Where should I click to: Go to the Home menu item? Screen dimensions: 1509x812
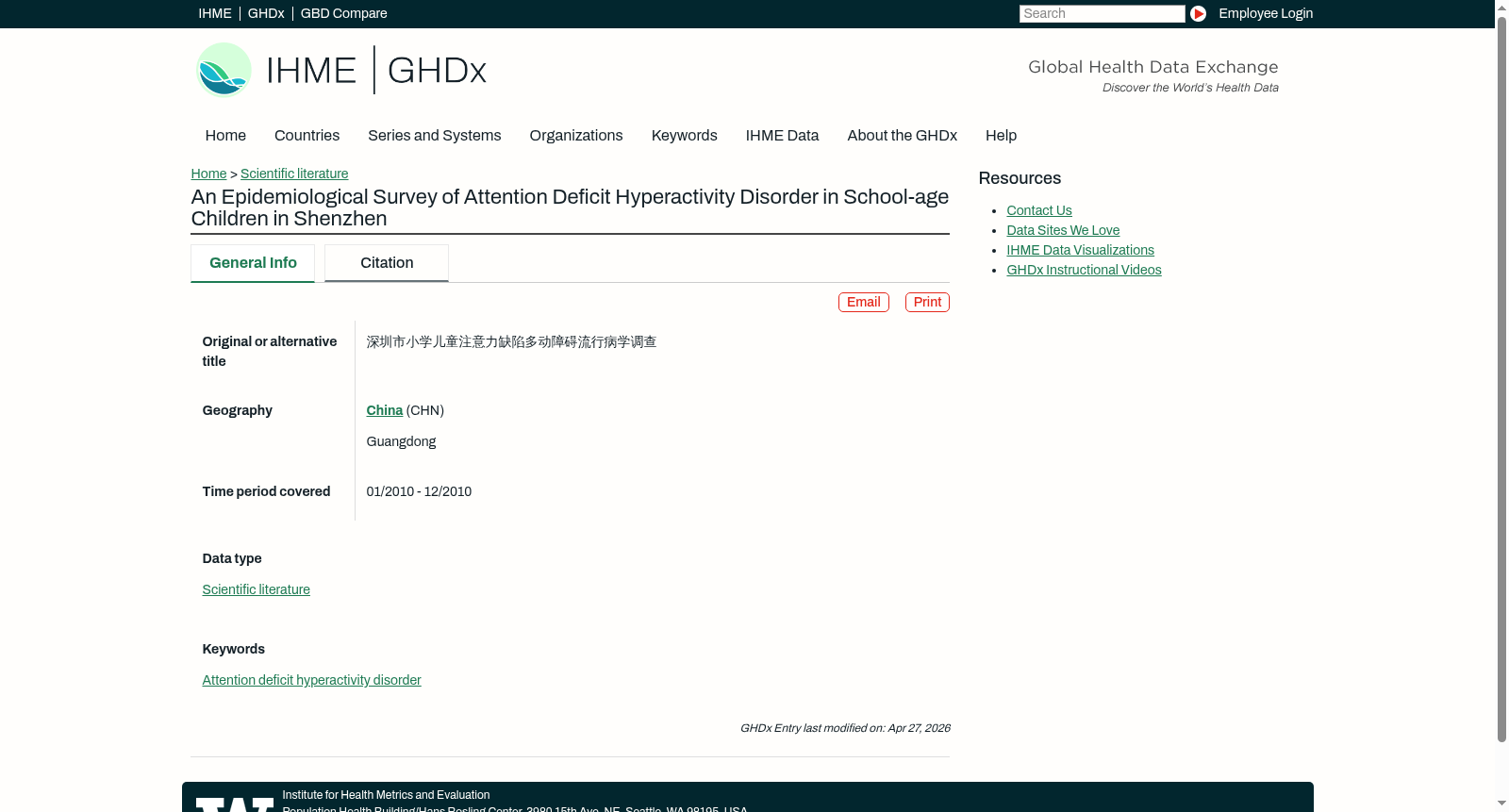coord(225,136)
